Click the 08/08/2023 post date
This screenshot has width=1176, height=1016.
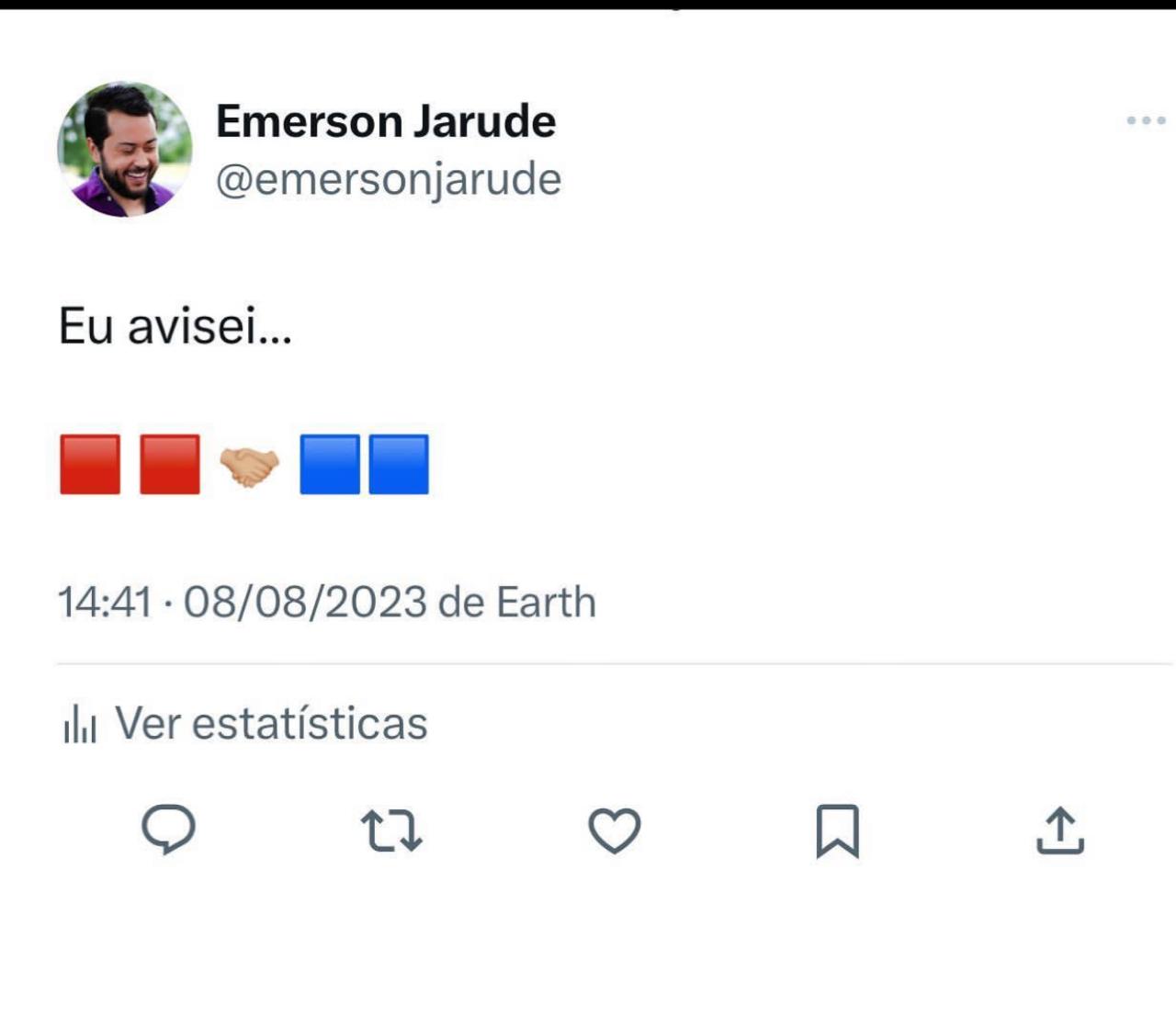pyautogui.click(x=305, y=603)
